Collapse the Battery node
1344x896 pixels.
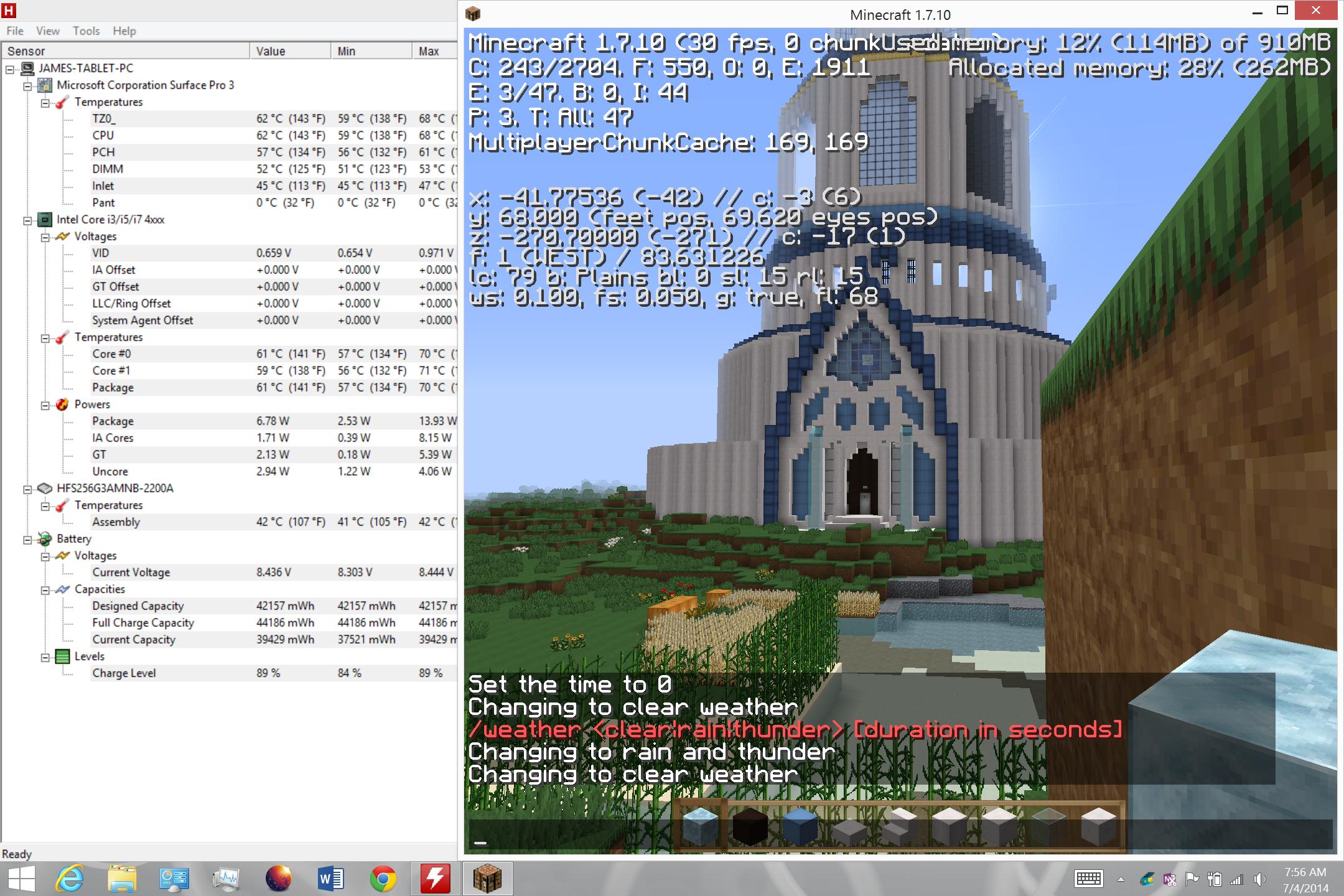27,540
